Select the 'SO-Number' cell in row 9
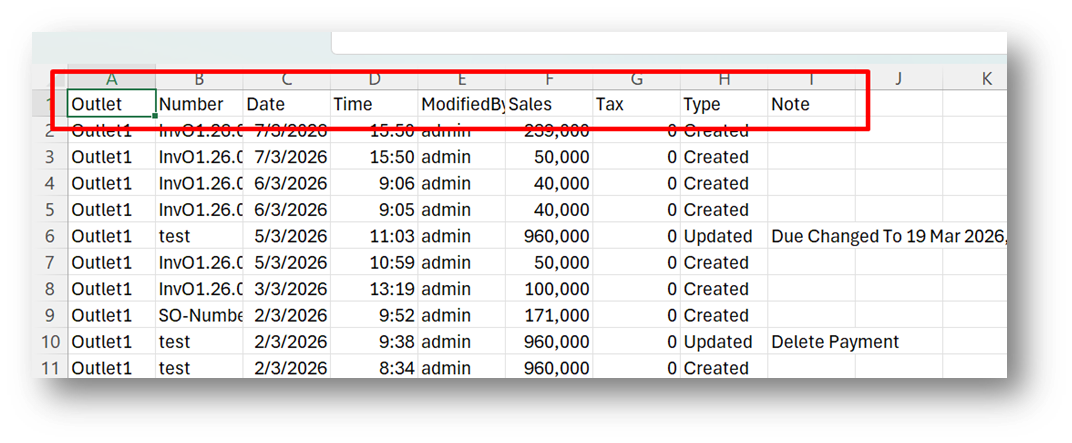1072x443 pixels. point(199,315)
